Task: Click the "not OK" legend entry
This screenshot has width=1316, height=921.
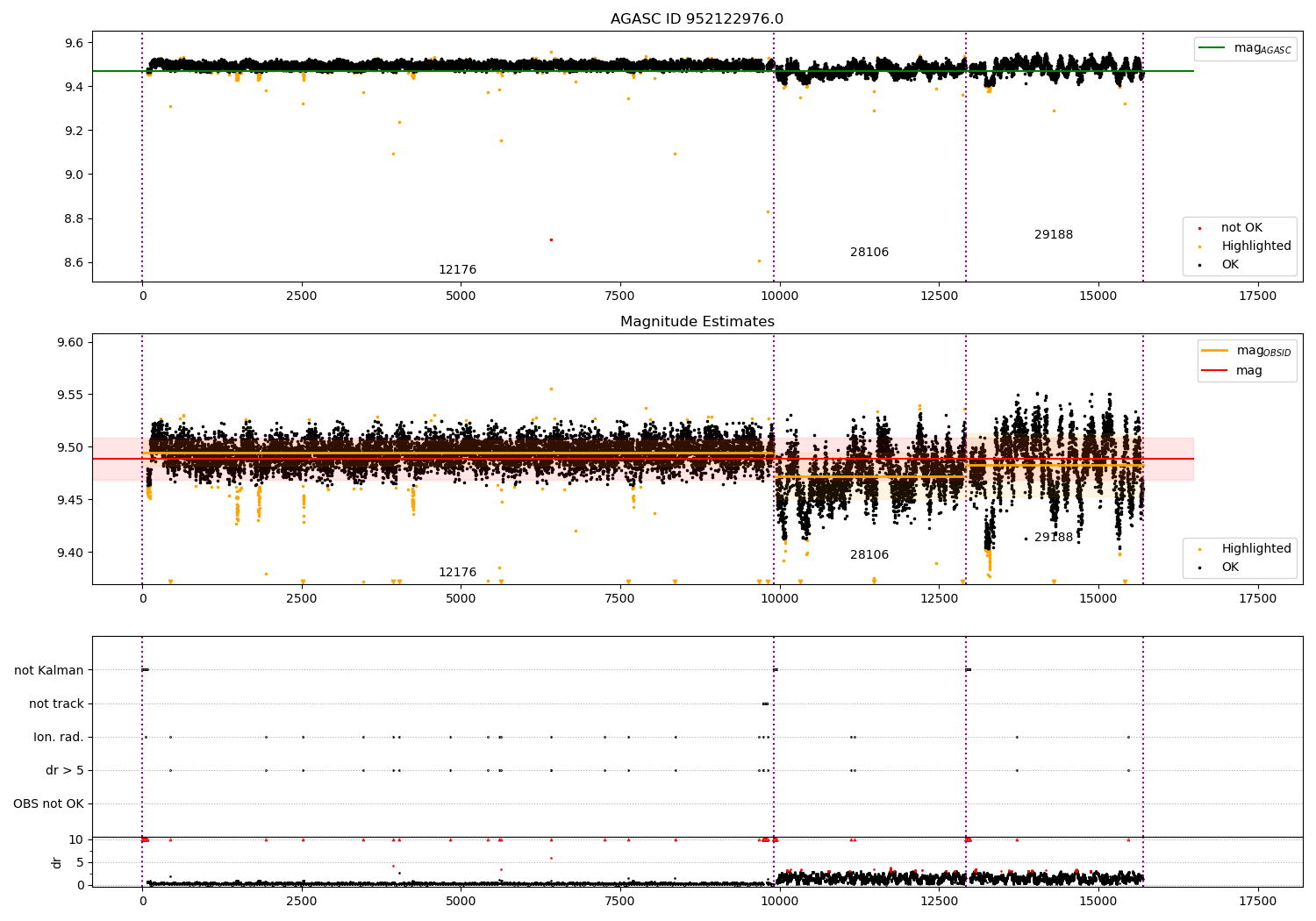Action: point(1241,228)
